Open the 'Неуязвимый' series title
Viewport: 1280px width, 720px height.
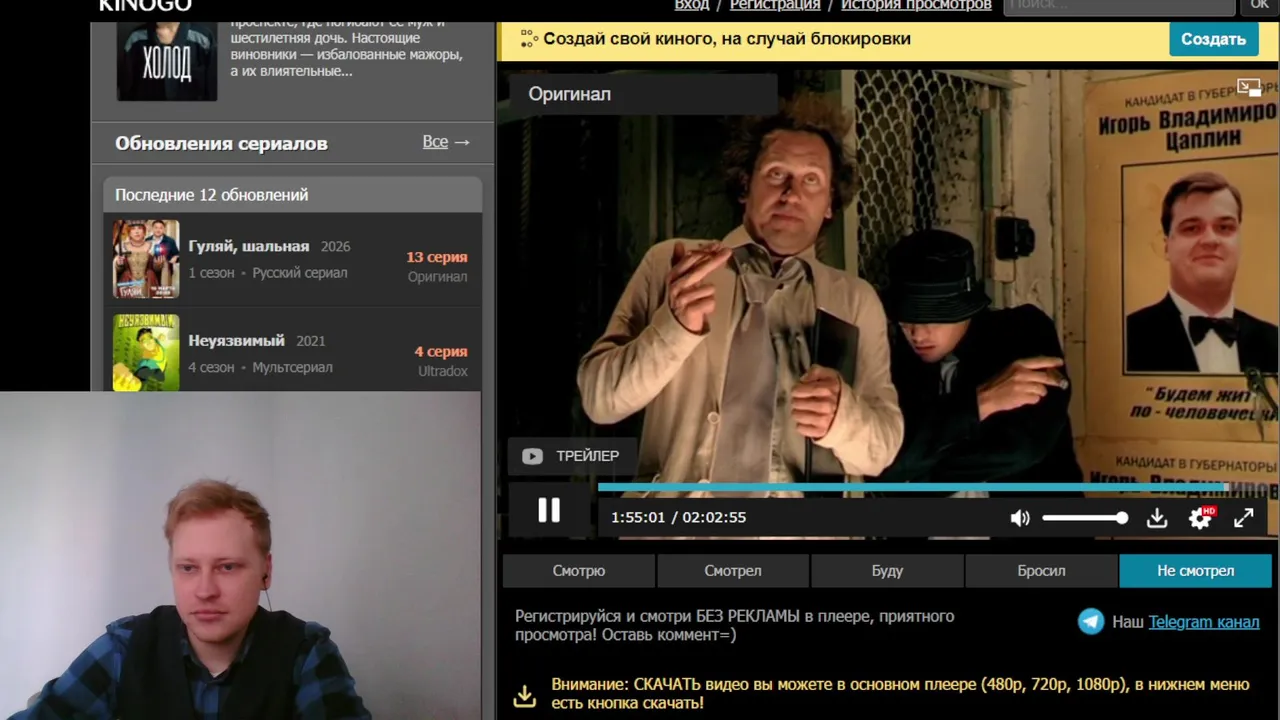click(x=236, y=341)
